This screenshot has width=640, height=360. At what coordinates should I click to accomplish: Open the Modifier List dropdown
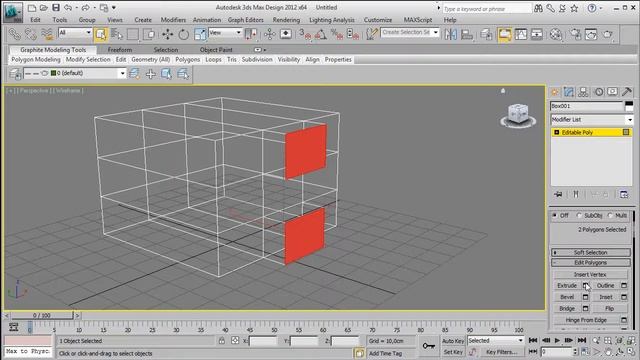click(x=591, y=120)
